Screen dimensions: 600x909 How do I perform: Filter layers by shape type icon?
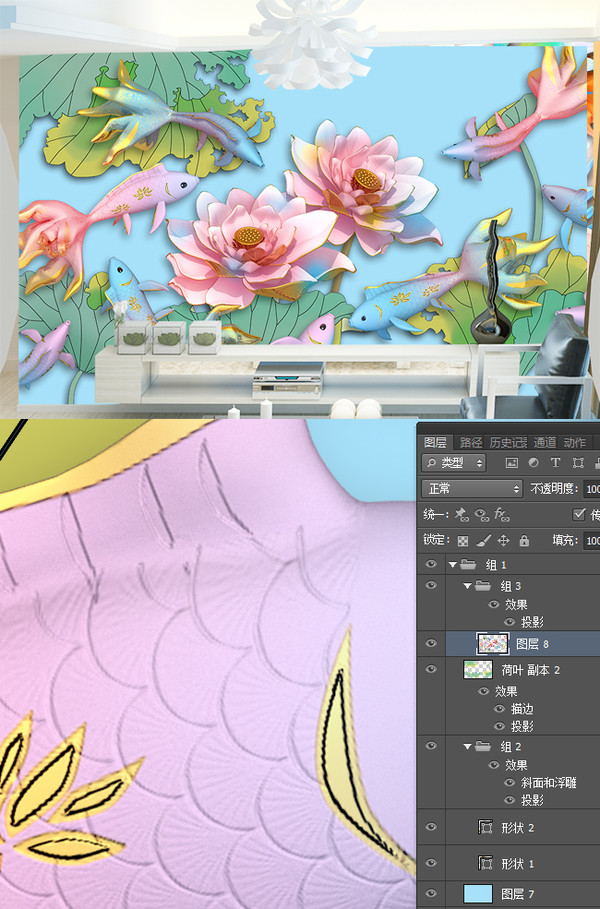(578, 463)
